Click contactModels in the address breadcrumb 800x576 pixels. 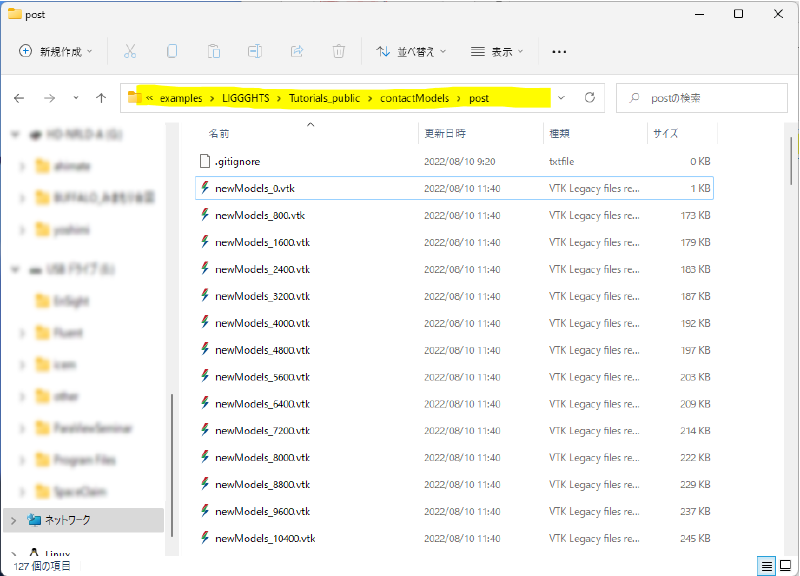pos(411,98)
